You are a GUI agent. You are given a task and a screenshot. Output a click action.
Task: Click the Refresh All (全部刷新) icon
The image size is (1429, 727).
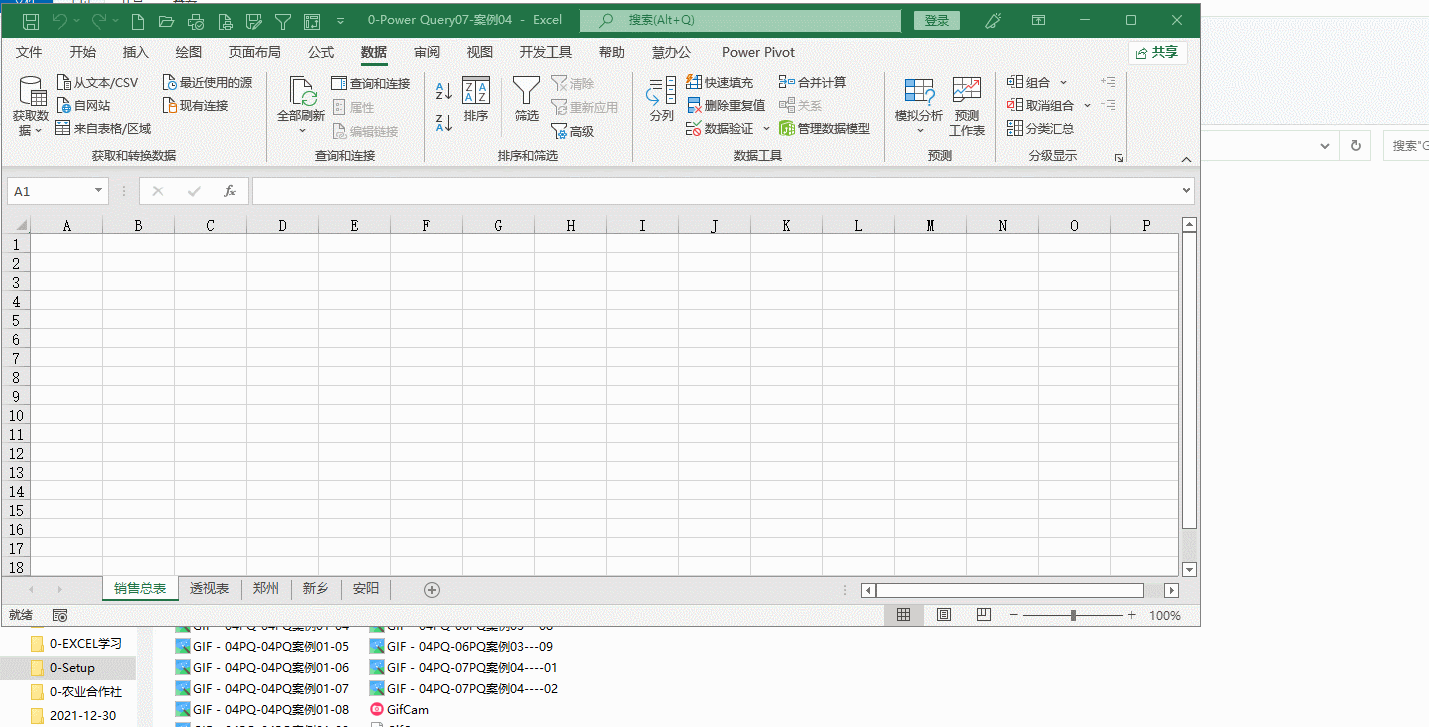(x=302, y=91)
